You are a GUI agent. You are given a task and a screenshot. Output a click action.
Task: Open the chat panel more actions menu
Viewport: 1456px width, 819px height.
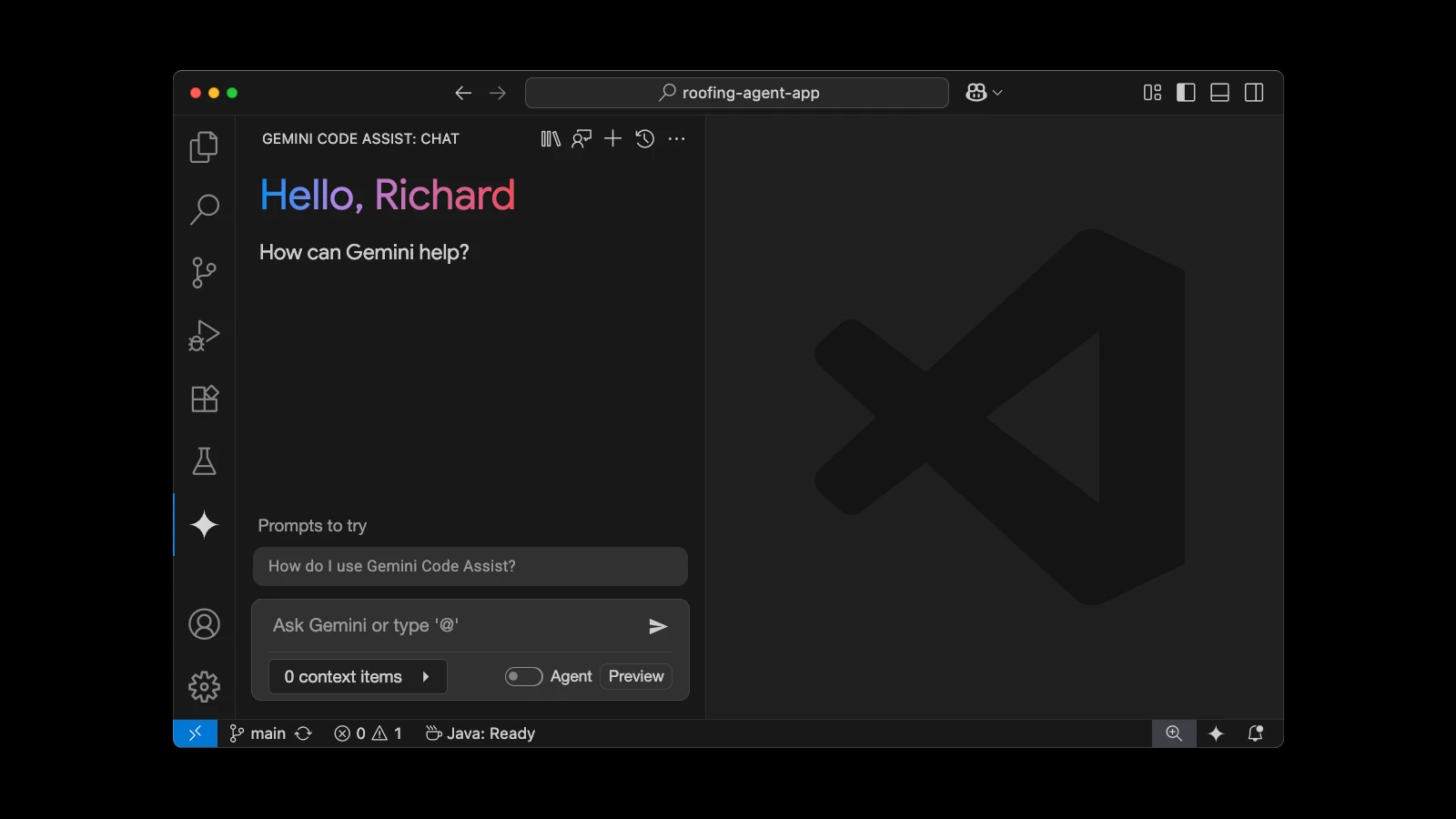[676, 138]
